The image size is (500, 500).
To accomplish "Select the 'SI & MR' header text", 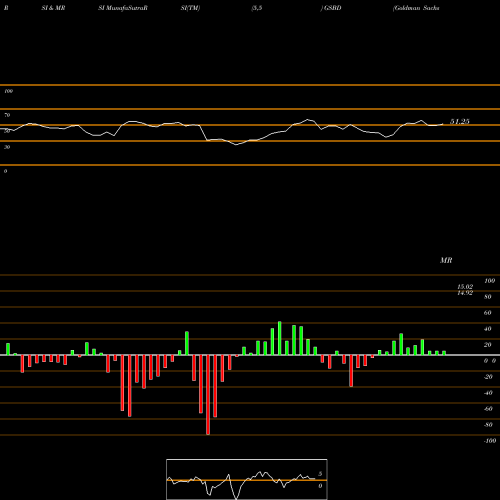I will (53, 8).
